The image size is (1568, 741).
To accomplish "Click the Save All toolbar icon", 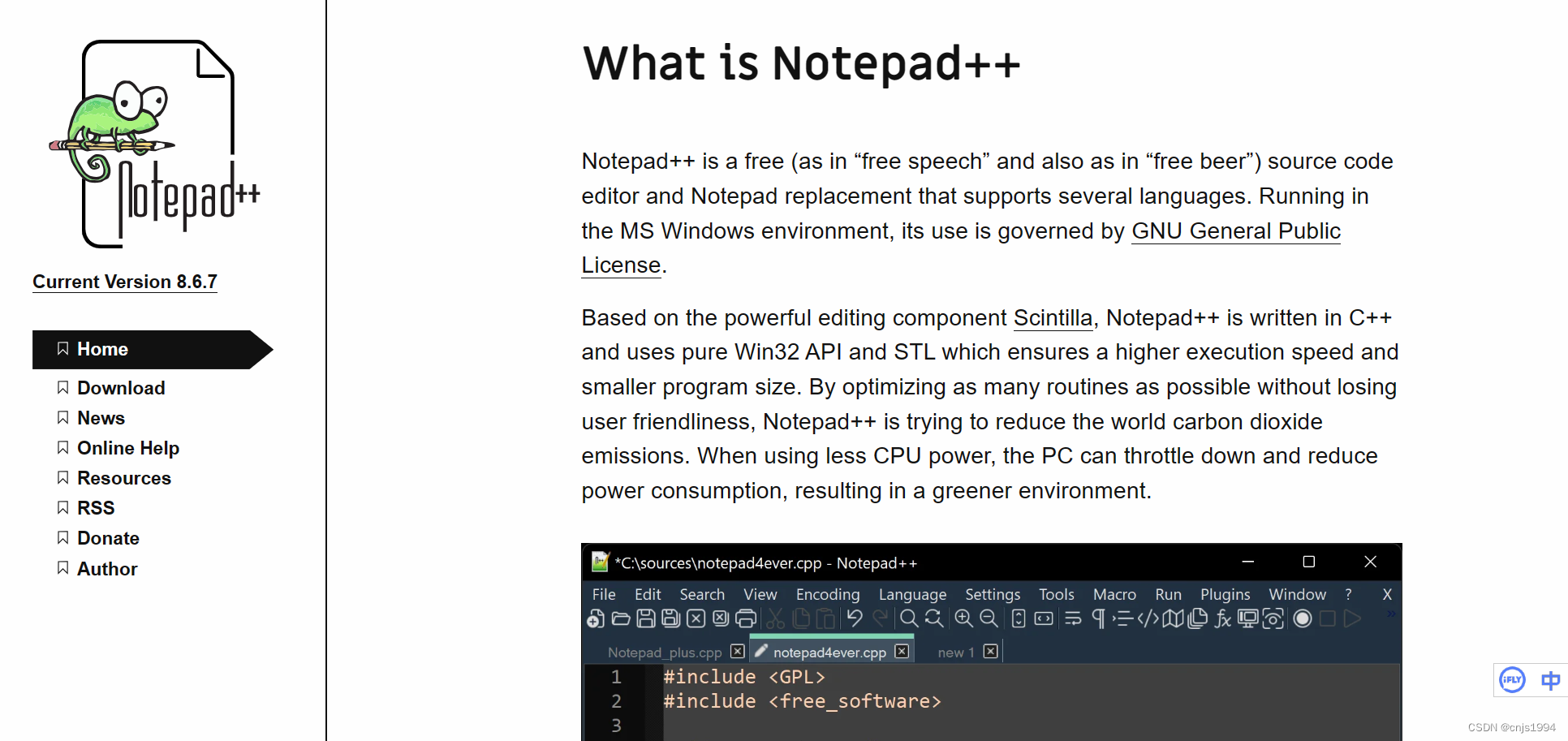I will 671,619.
